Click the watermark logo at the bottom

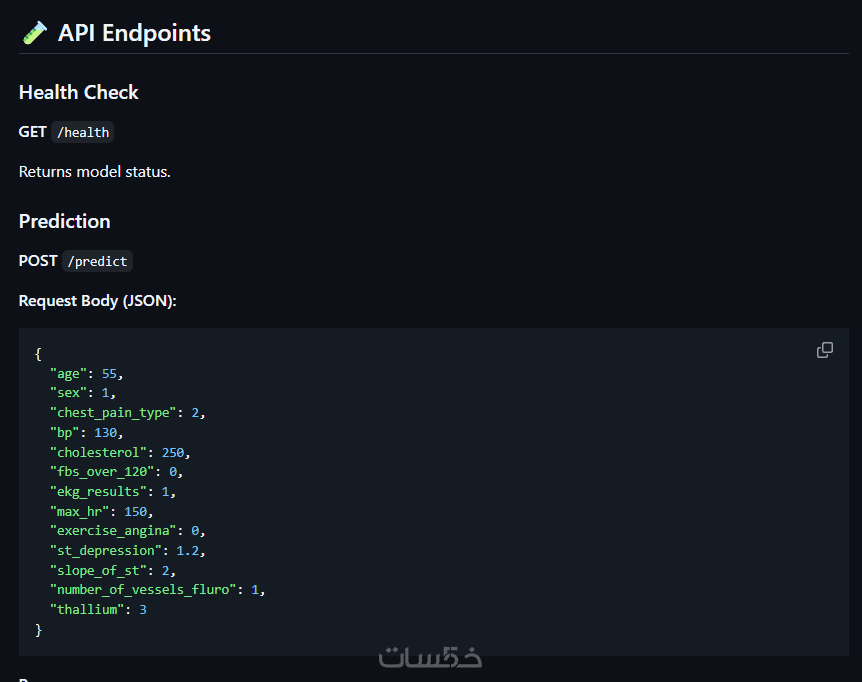tap(430, 657)
